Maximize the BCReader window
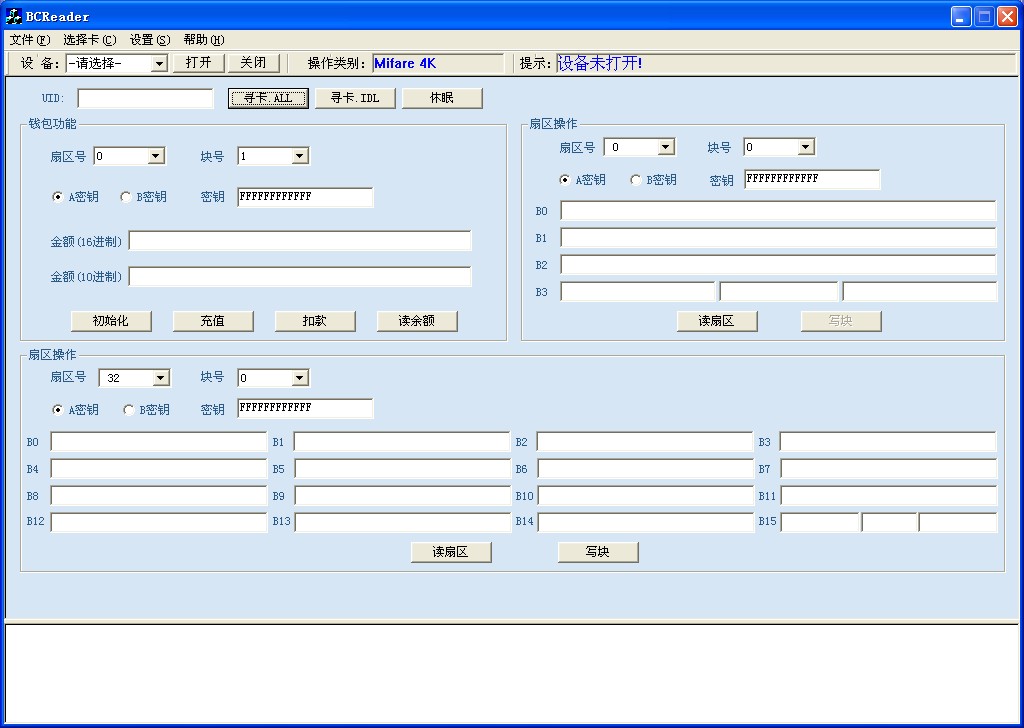Screen dimensions: 1024x728 984,16
